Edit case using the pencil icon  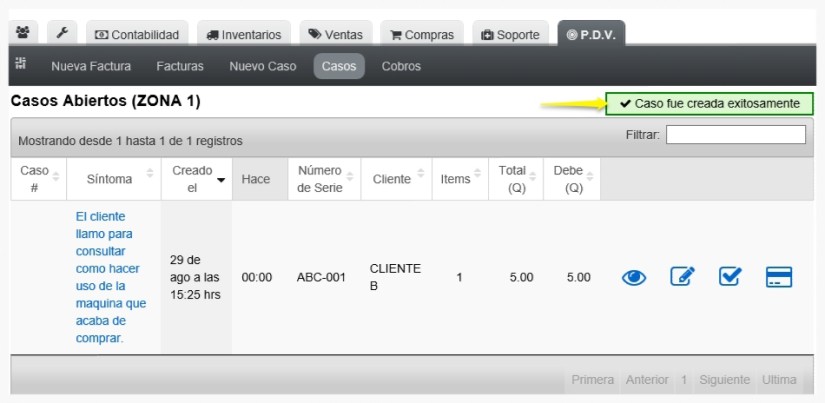click(682, 277)
